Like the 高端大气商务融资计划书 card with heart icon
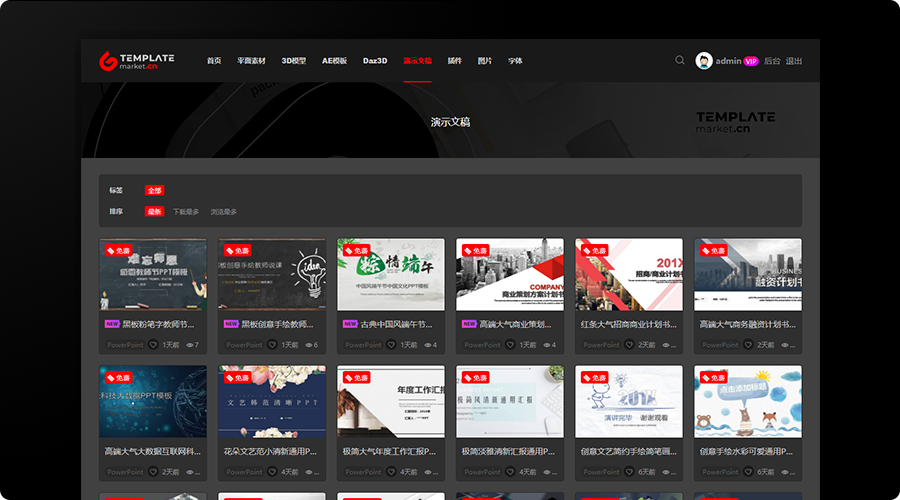Screen dimensions: 900x500 [x=748, y=345]
